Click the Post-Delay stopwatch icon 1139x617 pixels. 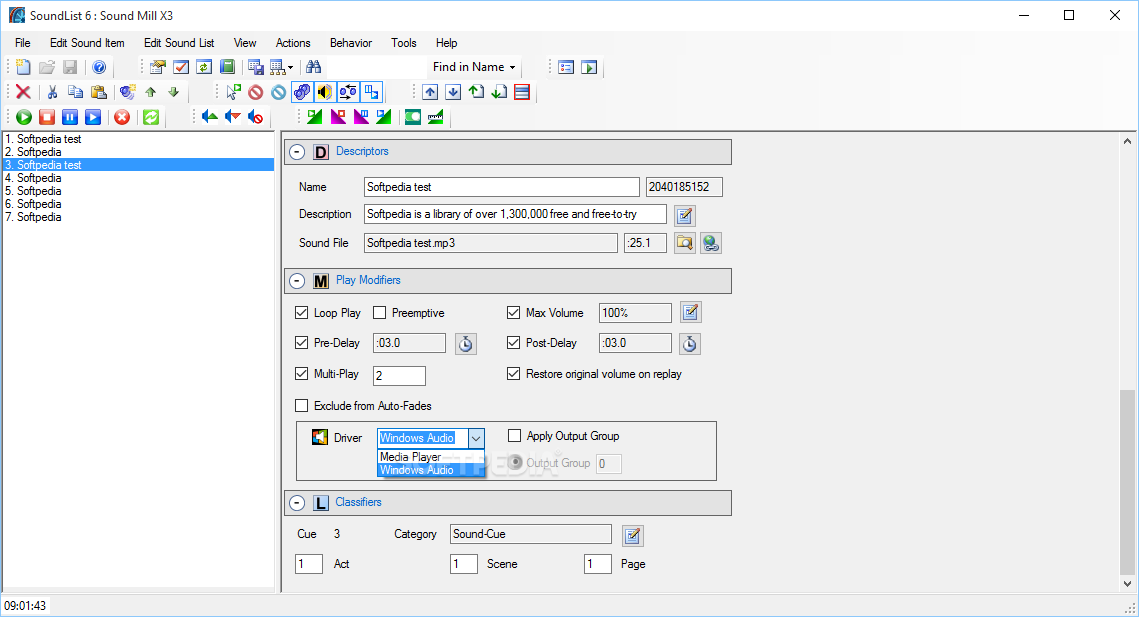[x=689, y=344]
